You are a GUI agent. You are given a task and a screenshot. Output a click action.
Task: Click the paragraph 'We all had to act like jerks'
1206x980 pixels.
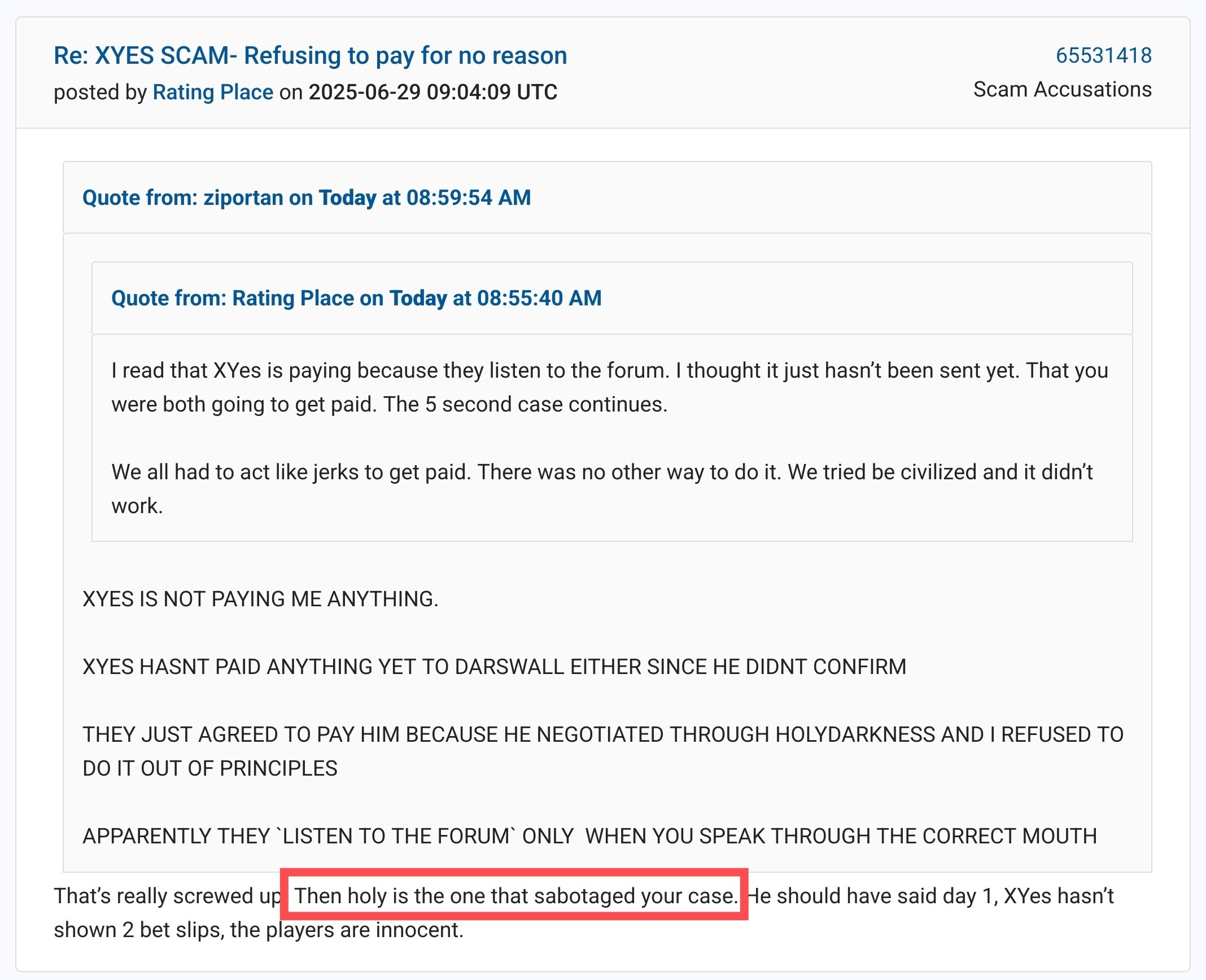602,489
